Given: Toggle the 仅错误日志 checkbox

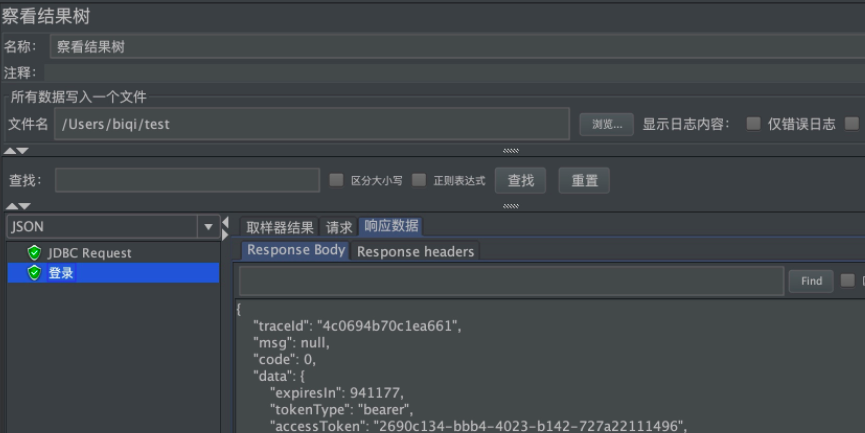Looking at the screenshot, I should coord(753,124).
